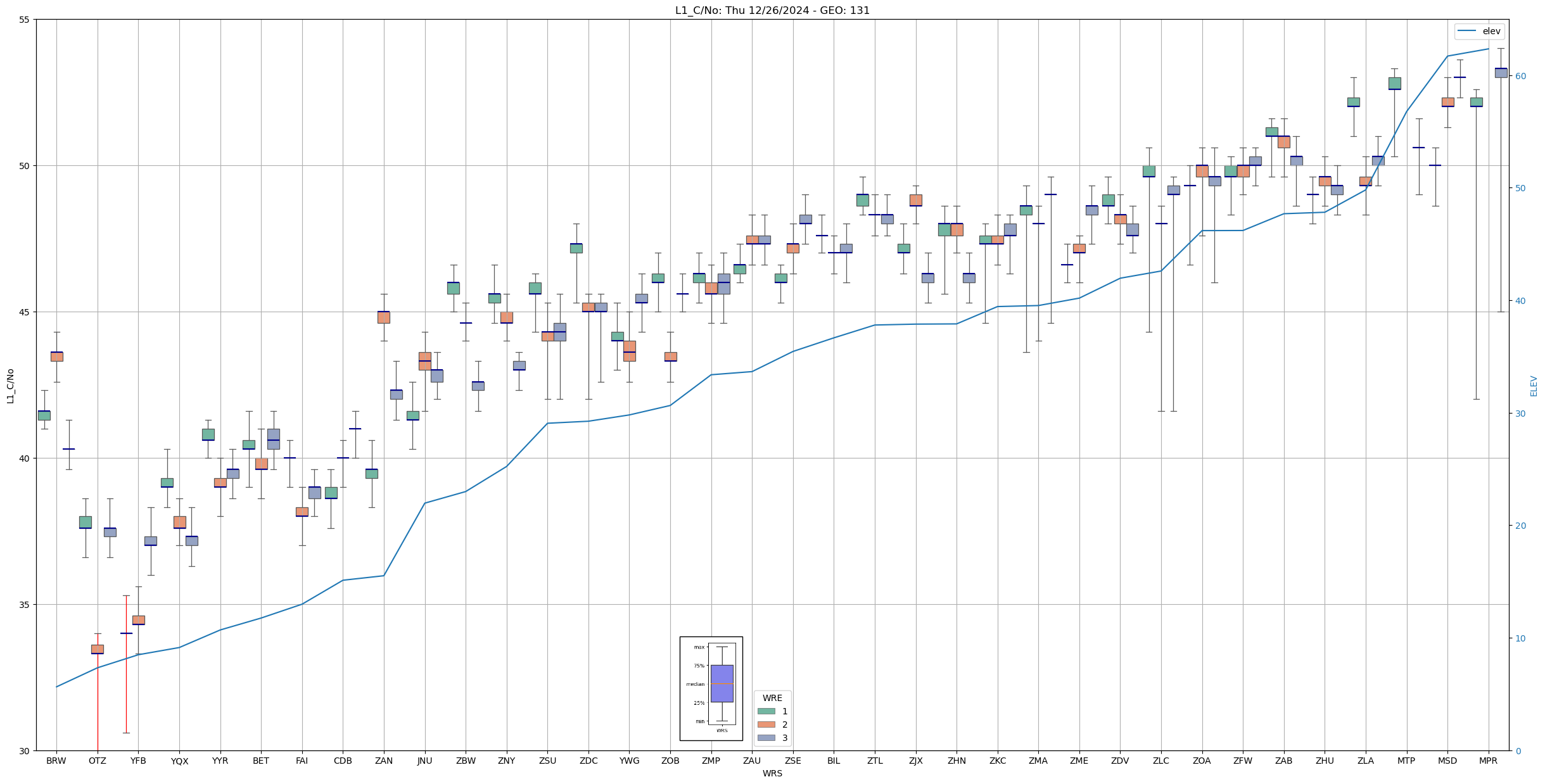Click the ZLC station label on x-axis
The width and height of the screenshot is (1545, 784).
pyautogui.click(x=1161, y=761)
